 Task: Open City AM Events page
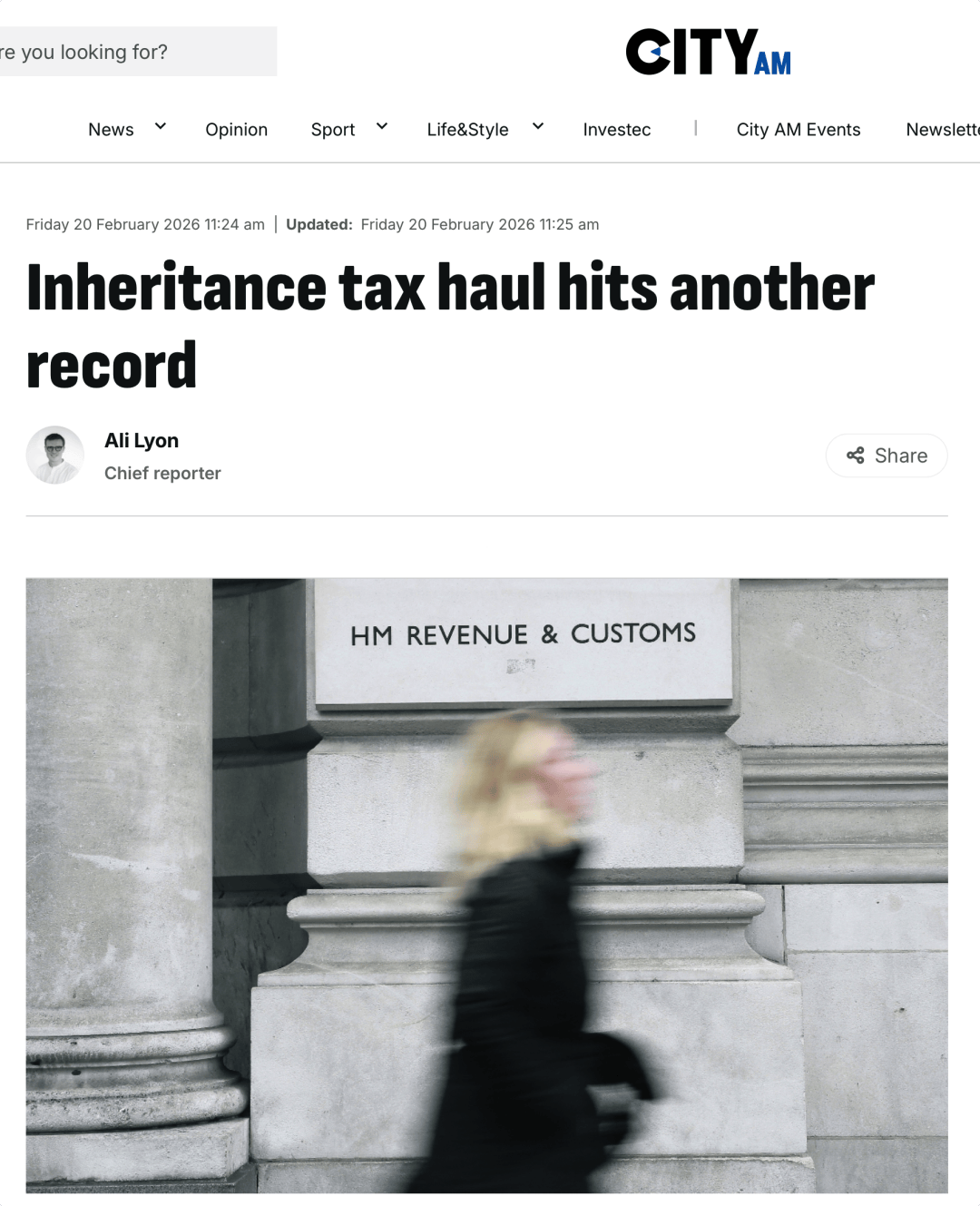click(799, 130)
